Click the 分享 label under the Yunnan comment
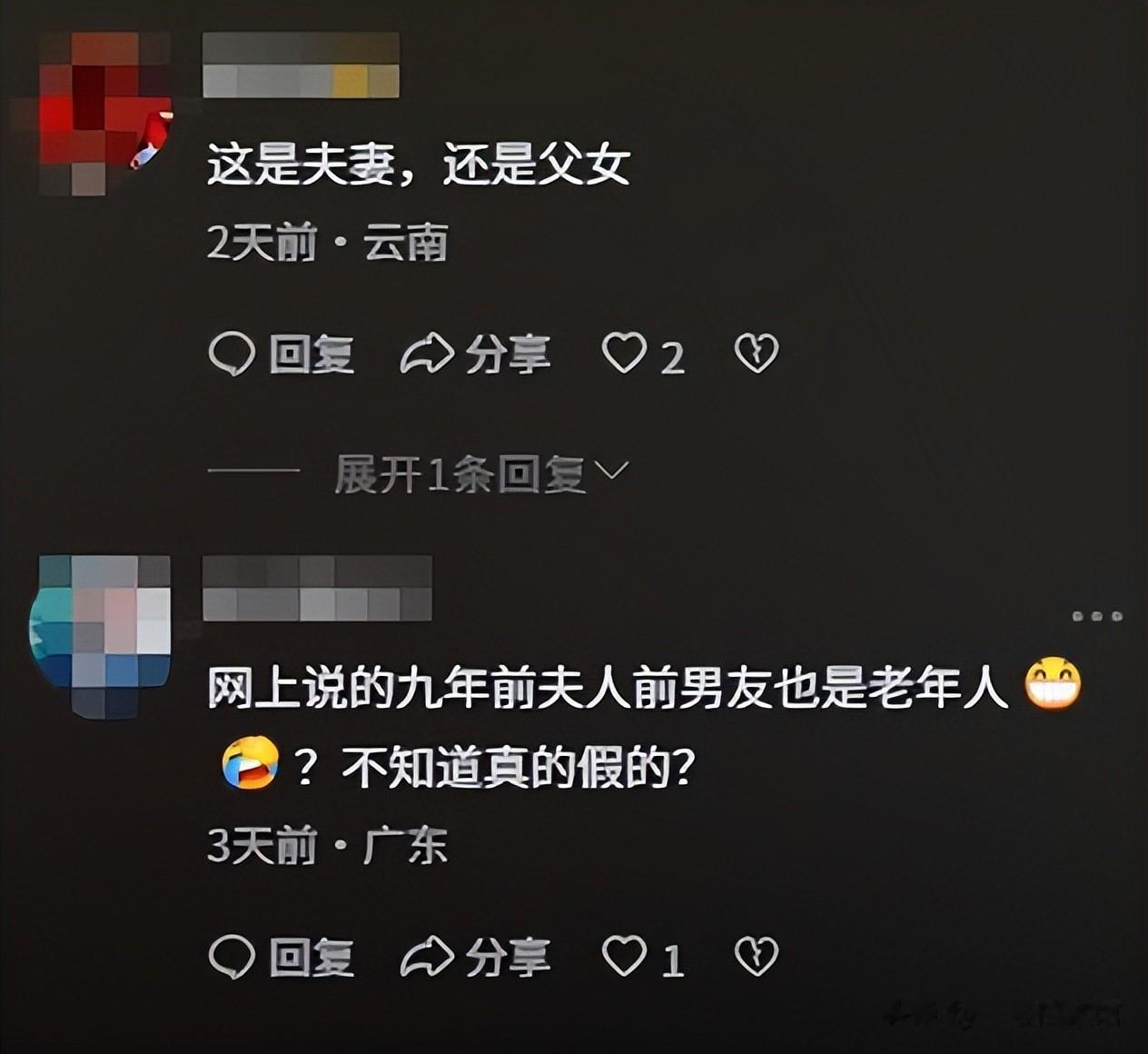This screenshot has width=1148, height=1054. pyautogui.click(x=508, y=354)
